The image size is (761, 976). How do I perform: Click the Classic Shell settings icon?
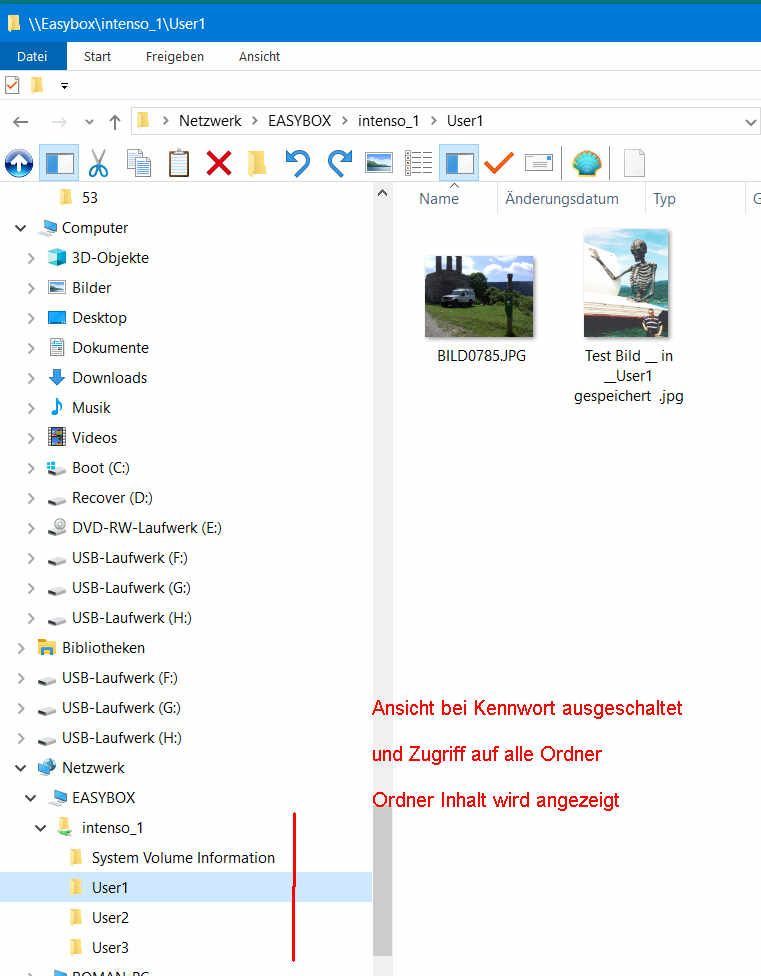pos(586,163)
